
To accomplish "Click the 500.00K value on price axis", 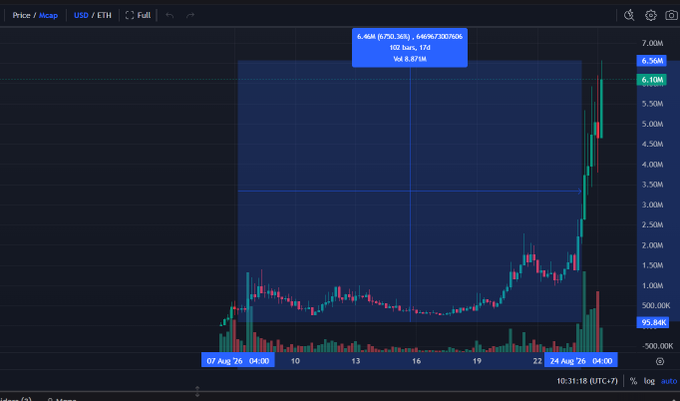I will pyautogui.click(x=656, y=305).
